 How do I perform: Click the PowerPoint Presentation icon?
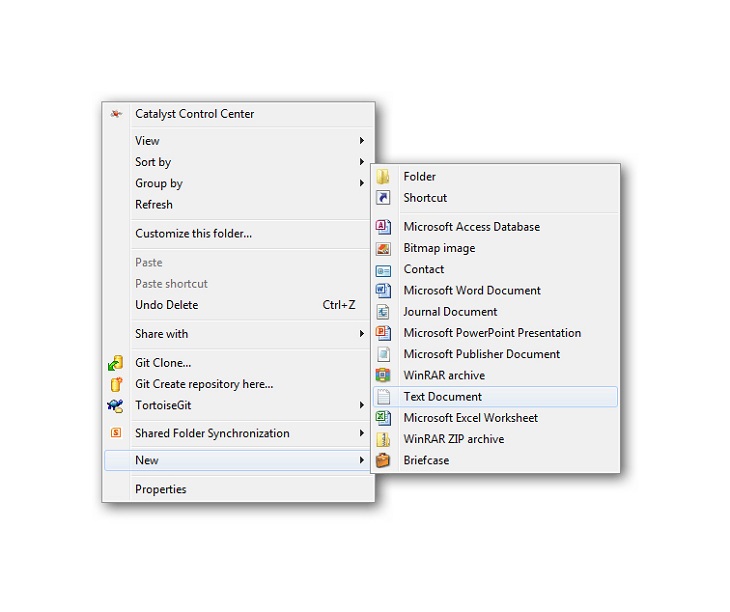(x=383, y=333)
